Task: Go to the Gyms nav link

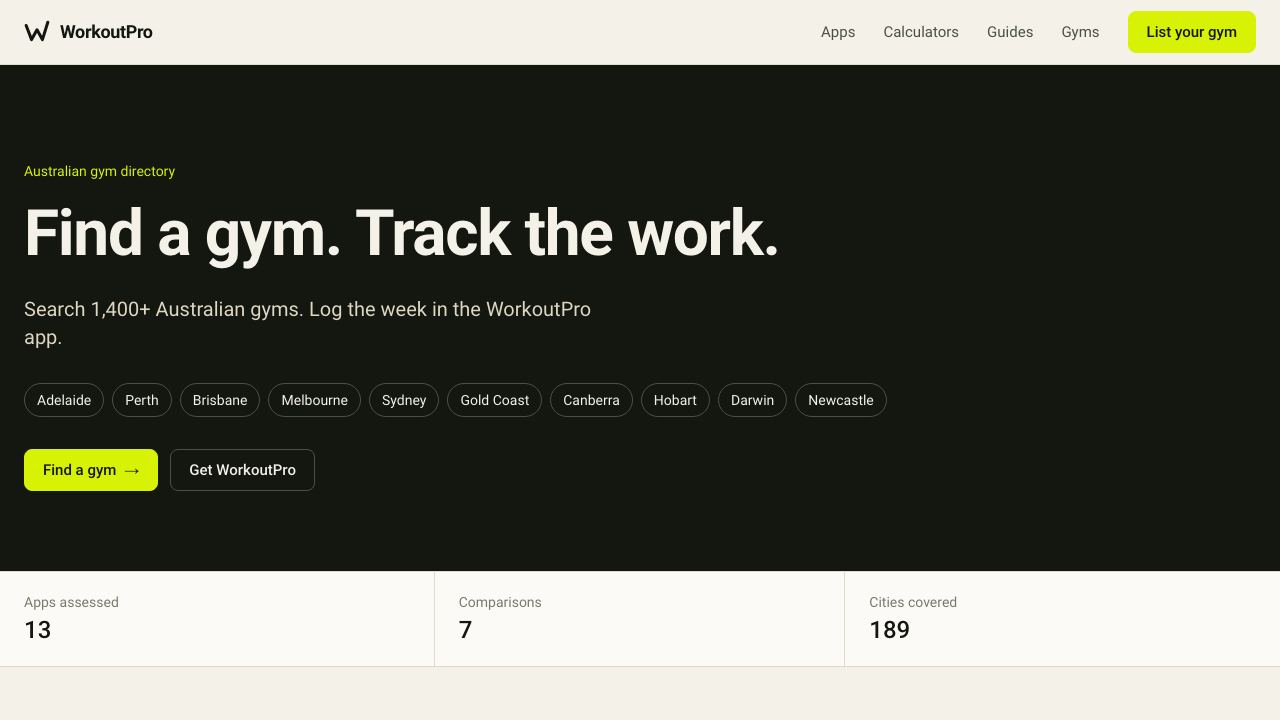Action: click(1080, 32)
